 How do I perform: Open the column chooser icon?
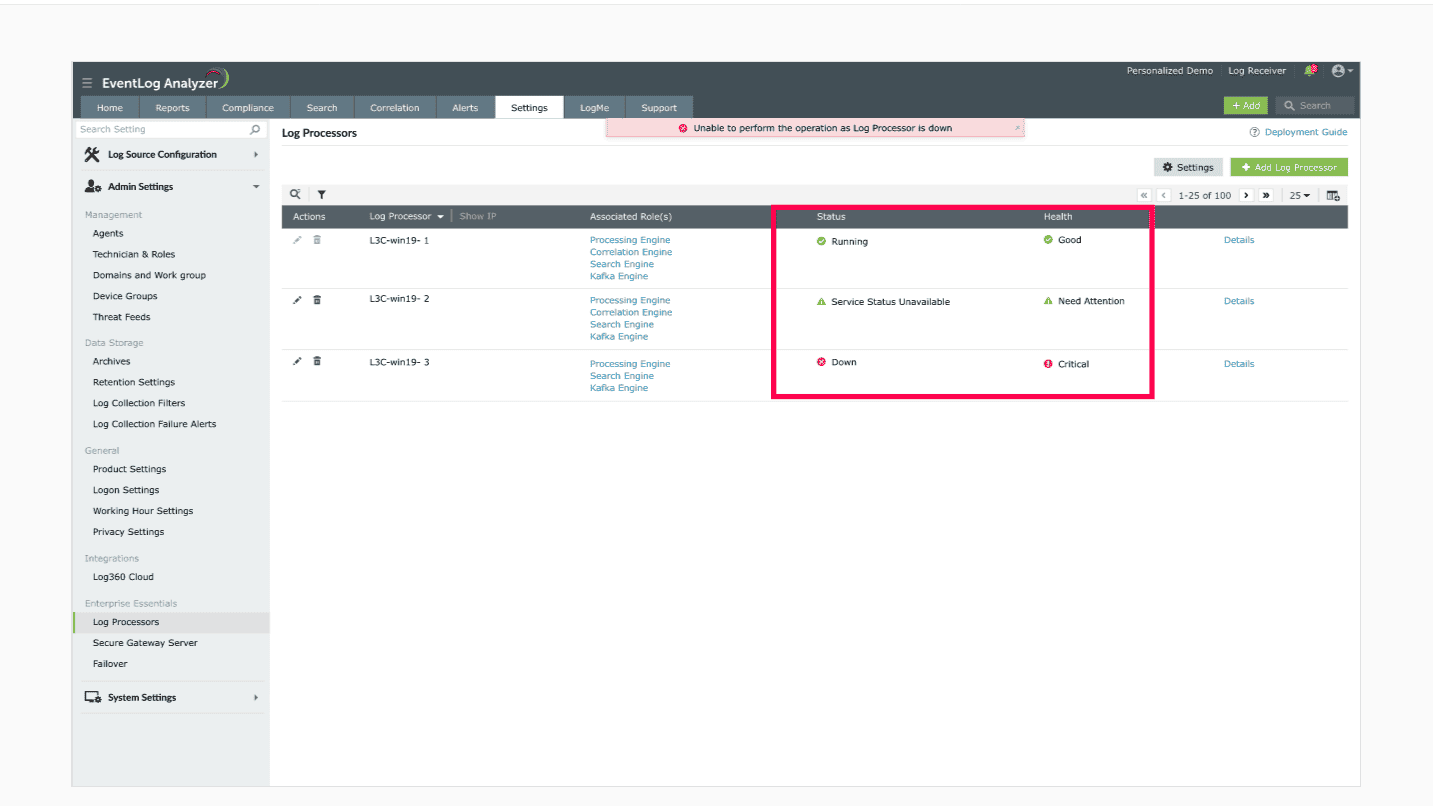point(1333,195)
